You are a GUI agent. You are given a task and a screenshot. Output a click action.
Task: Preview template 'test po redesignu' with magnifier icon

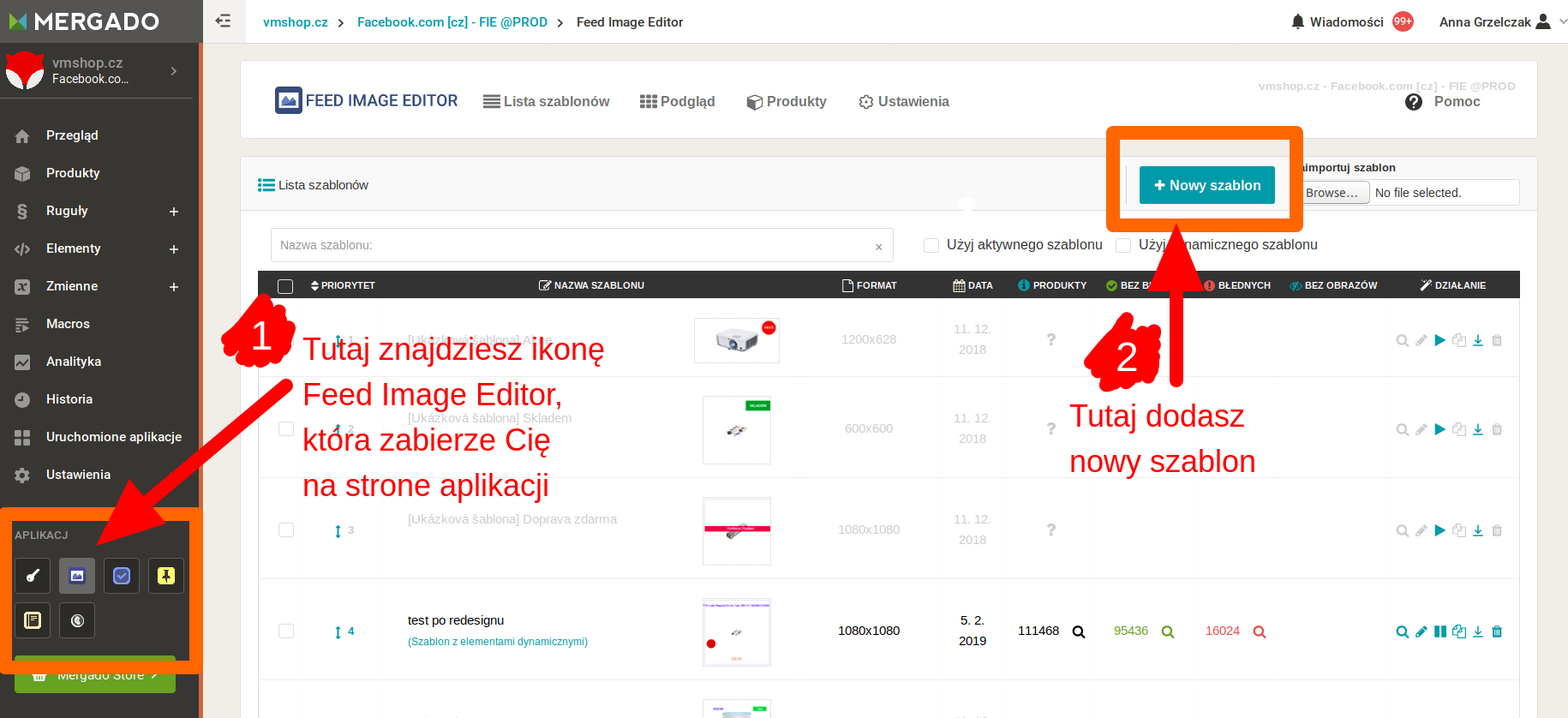[x=1402, y=631]
